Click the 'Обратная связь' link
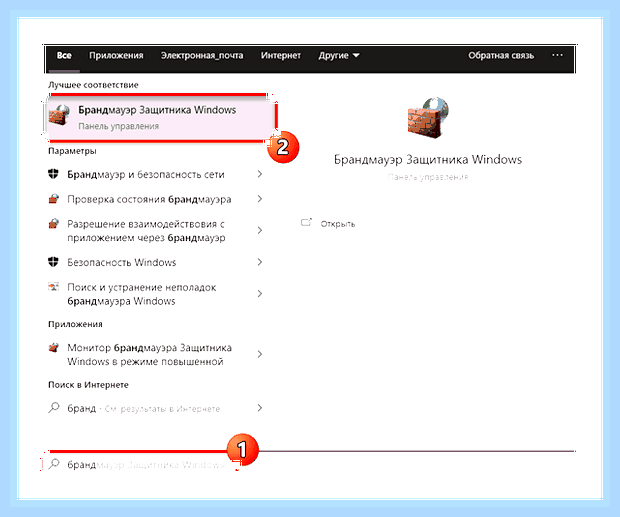 point(501,55)
